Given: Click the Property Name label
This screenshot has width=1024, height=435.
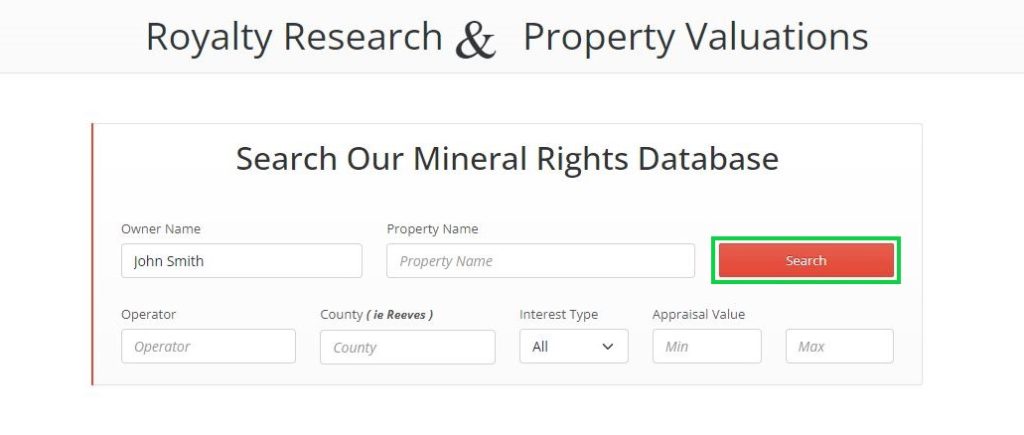Looking at the screenshot, I should point(432,229).
